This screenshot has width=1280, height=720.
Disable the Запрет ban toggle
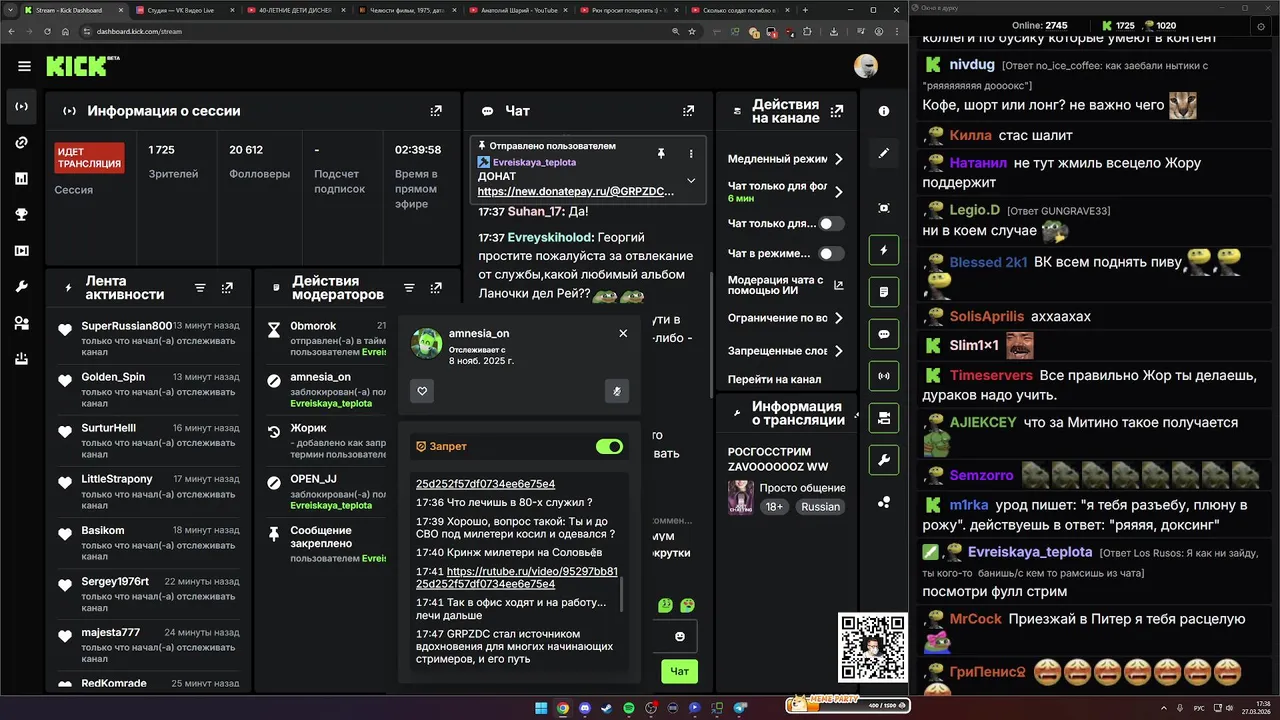coord(609,446)
